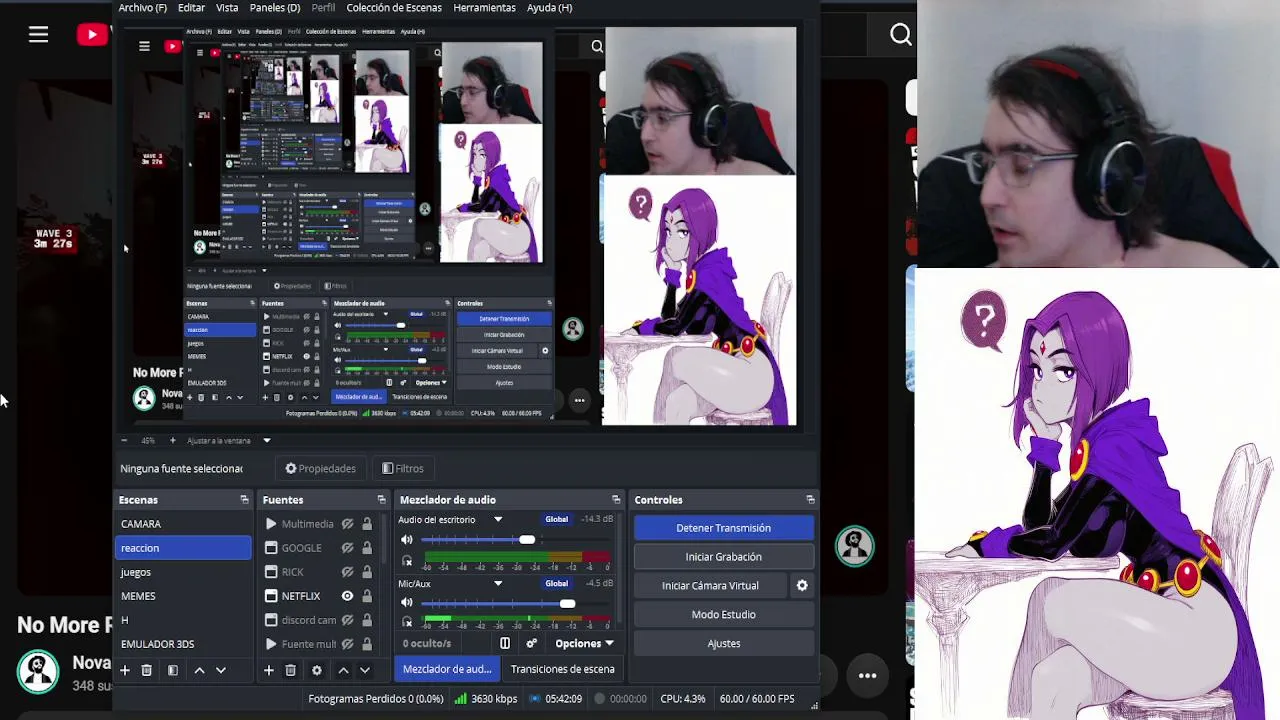Show the Multimedia source
The height and width of the screenshot is (720, 1280).
coord(347,524)
